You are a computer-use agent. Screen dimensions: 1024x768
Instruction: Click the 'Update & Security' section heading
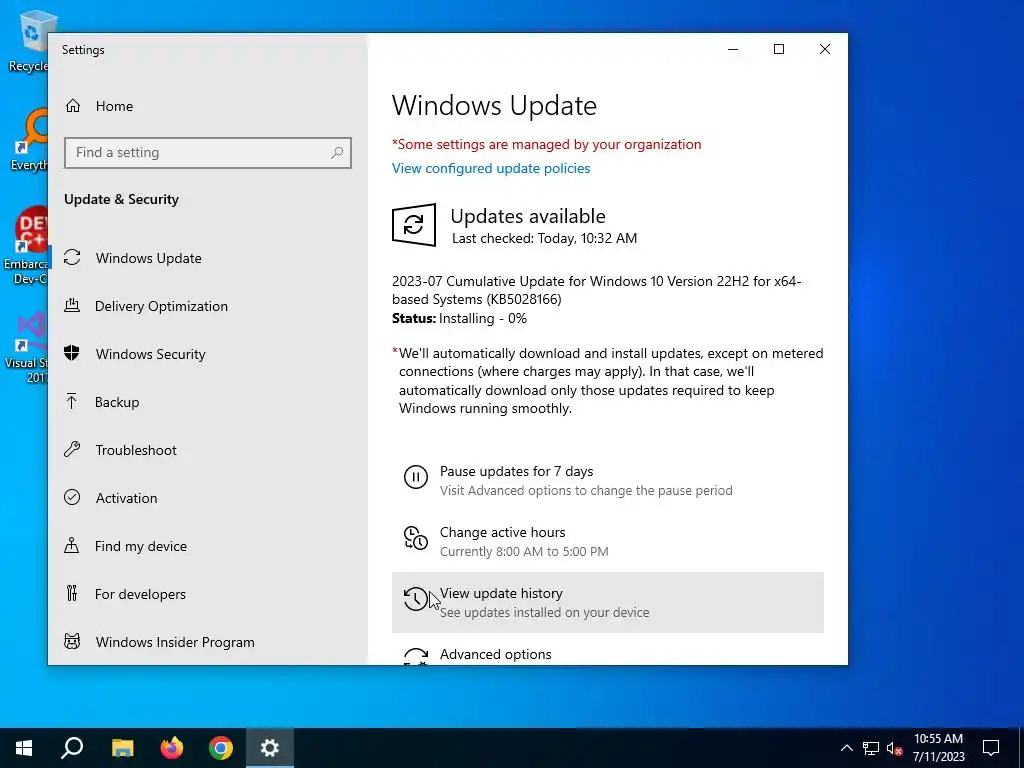121,199
